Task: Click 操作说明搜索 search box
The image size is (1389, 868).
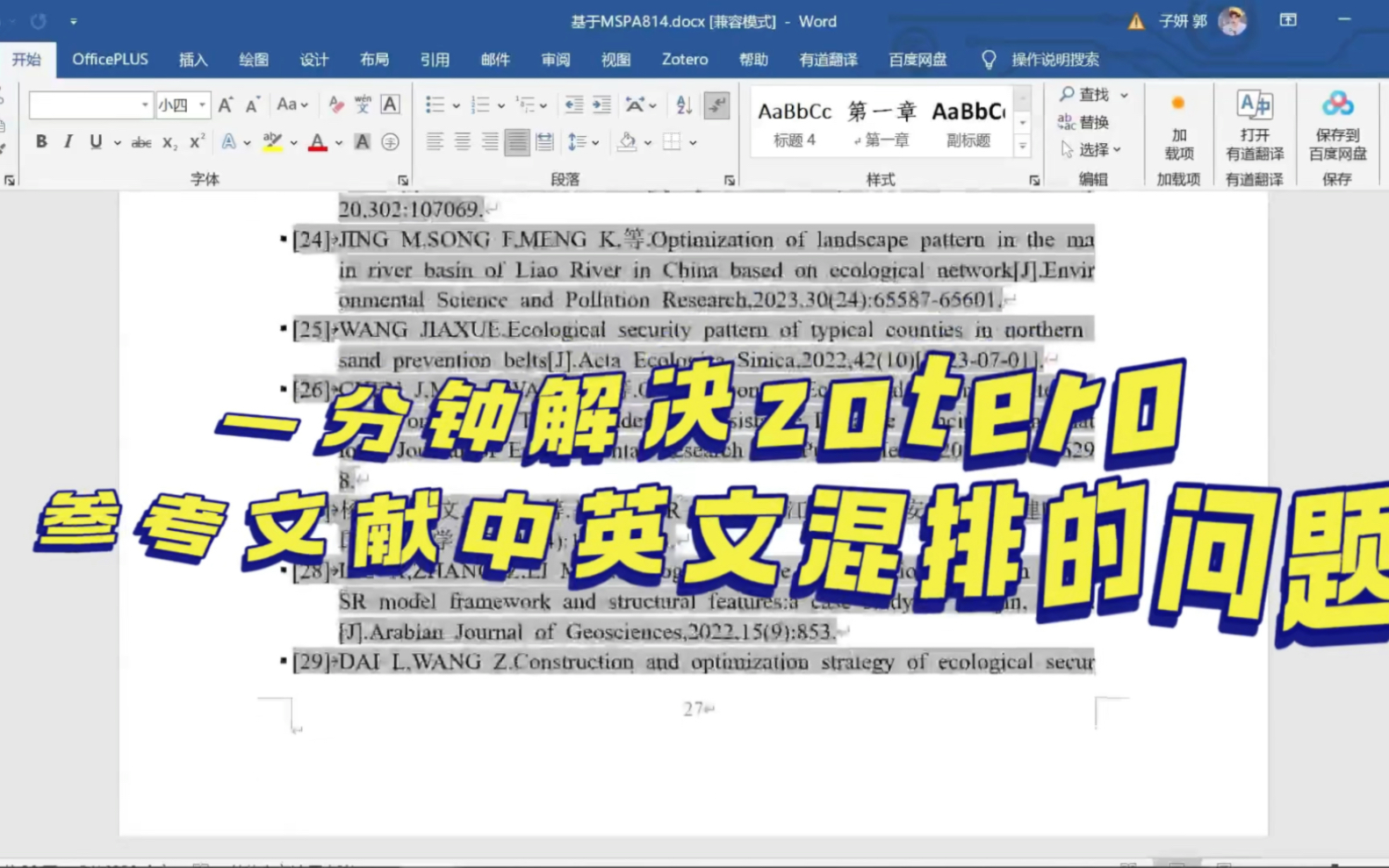Action: click(x=1054, y=60)
